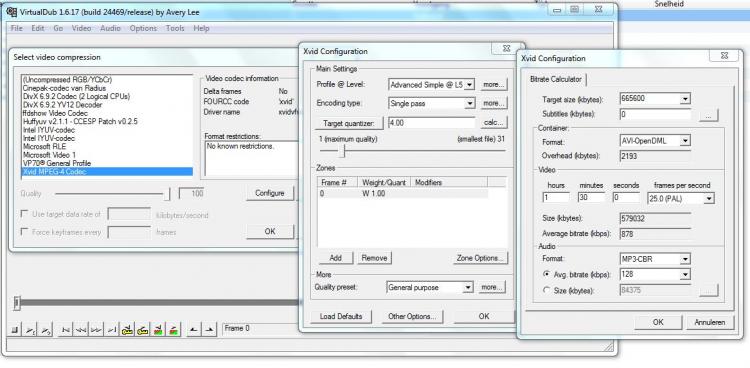750x368 pixels.
Task: Click Other Options... button
Action: click(x=412, y=316)
